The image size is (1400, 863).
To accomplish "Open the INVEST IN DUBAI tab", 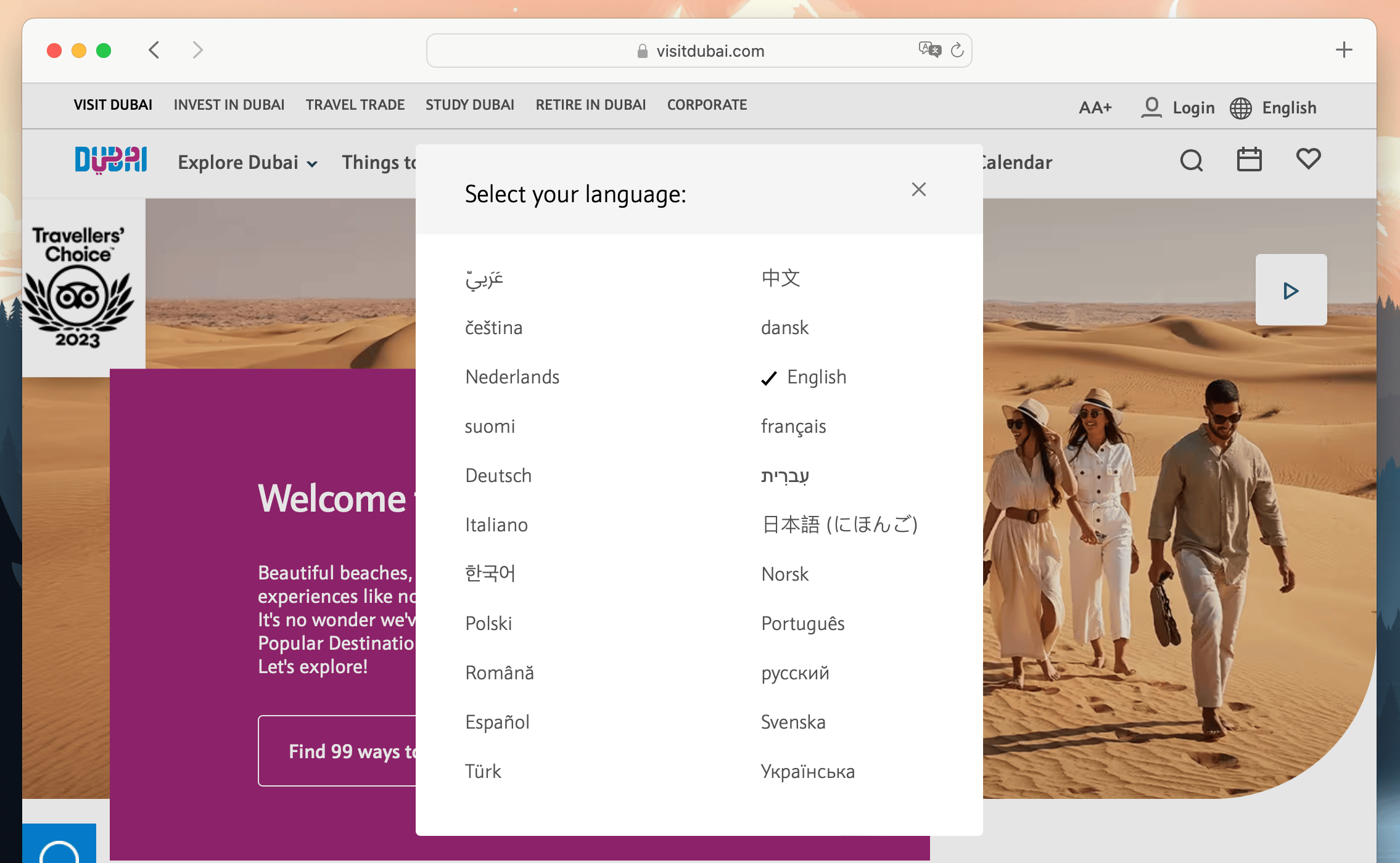I will pyautogui.click(x=229, y=105).
